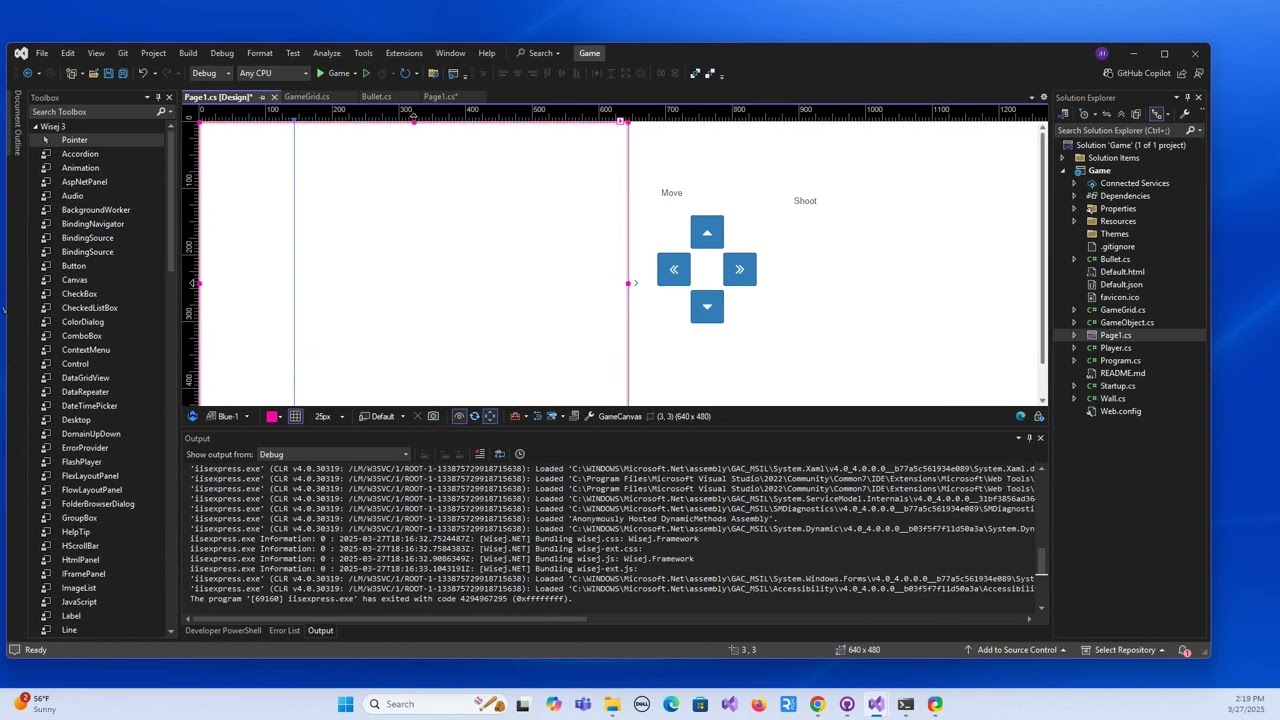Click Select Repository in status bar
Image resolution: width=1280 pixels, height=720 pixels.
(x=1125, y=650)
